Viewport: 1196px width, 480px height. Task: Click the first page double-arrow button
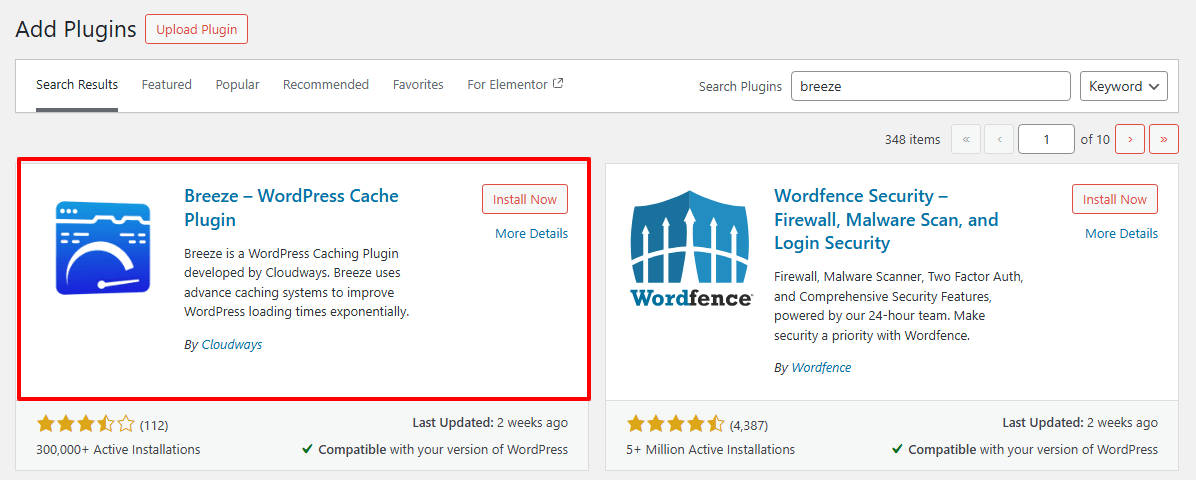pos(966,140)
